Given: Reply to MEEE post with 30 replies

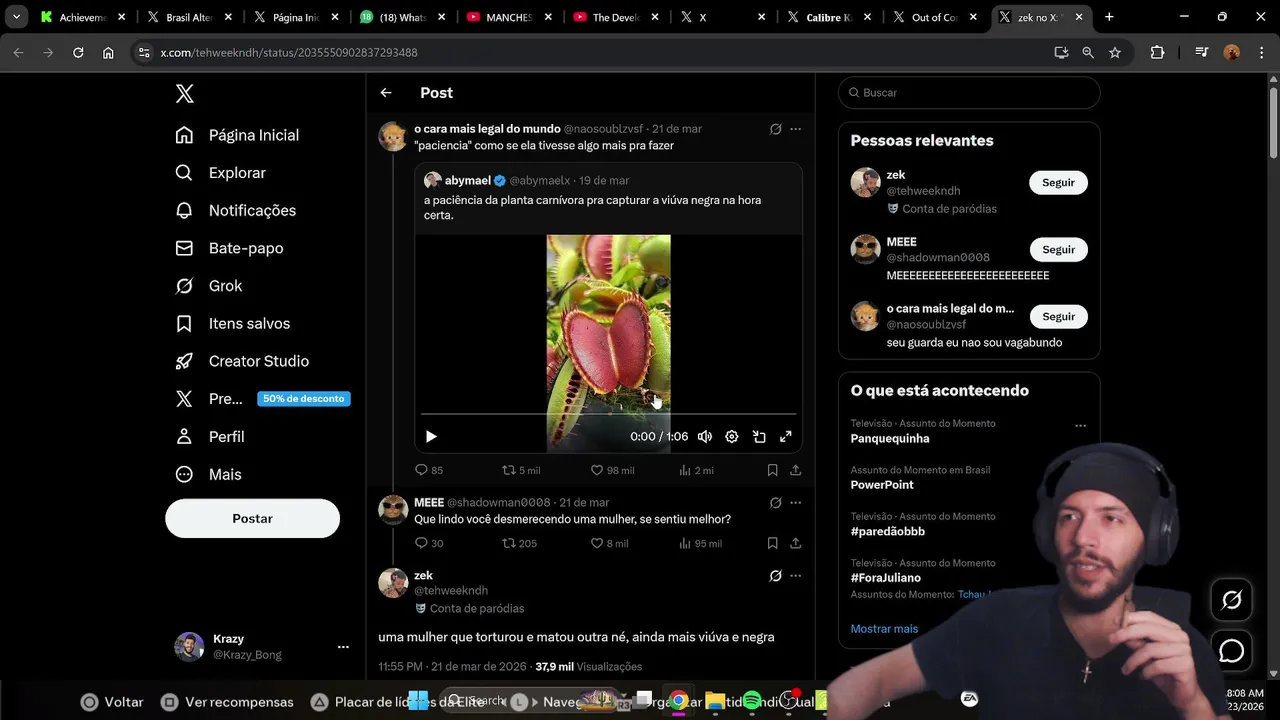Looking at the screenshot, I should [x=429, y=544].
